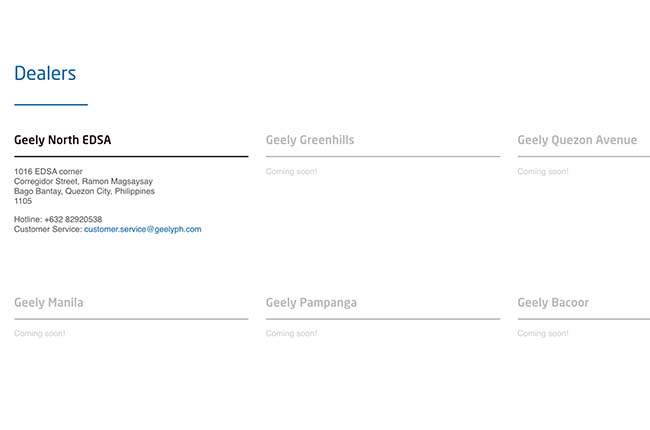Select the Geely Bacoor dealer heading
This screenshot has width=650, height=430.
coord(553,303)
